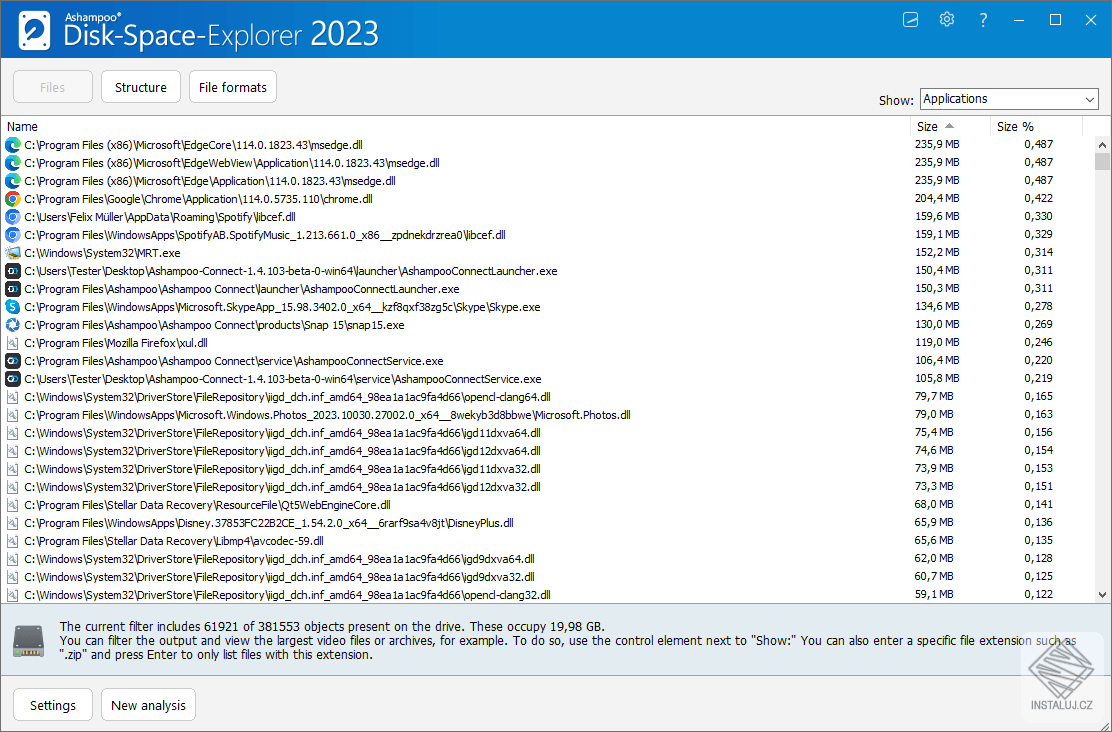Click the file icon beside Microsoft.Photos.dll
This screenshot has width=1112, height=732.
[x=13, y=415]
